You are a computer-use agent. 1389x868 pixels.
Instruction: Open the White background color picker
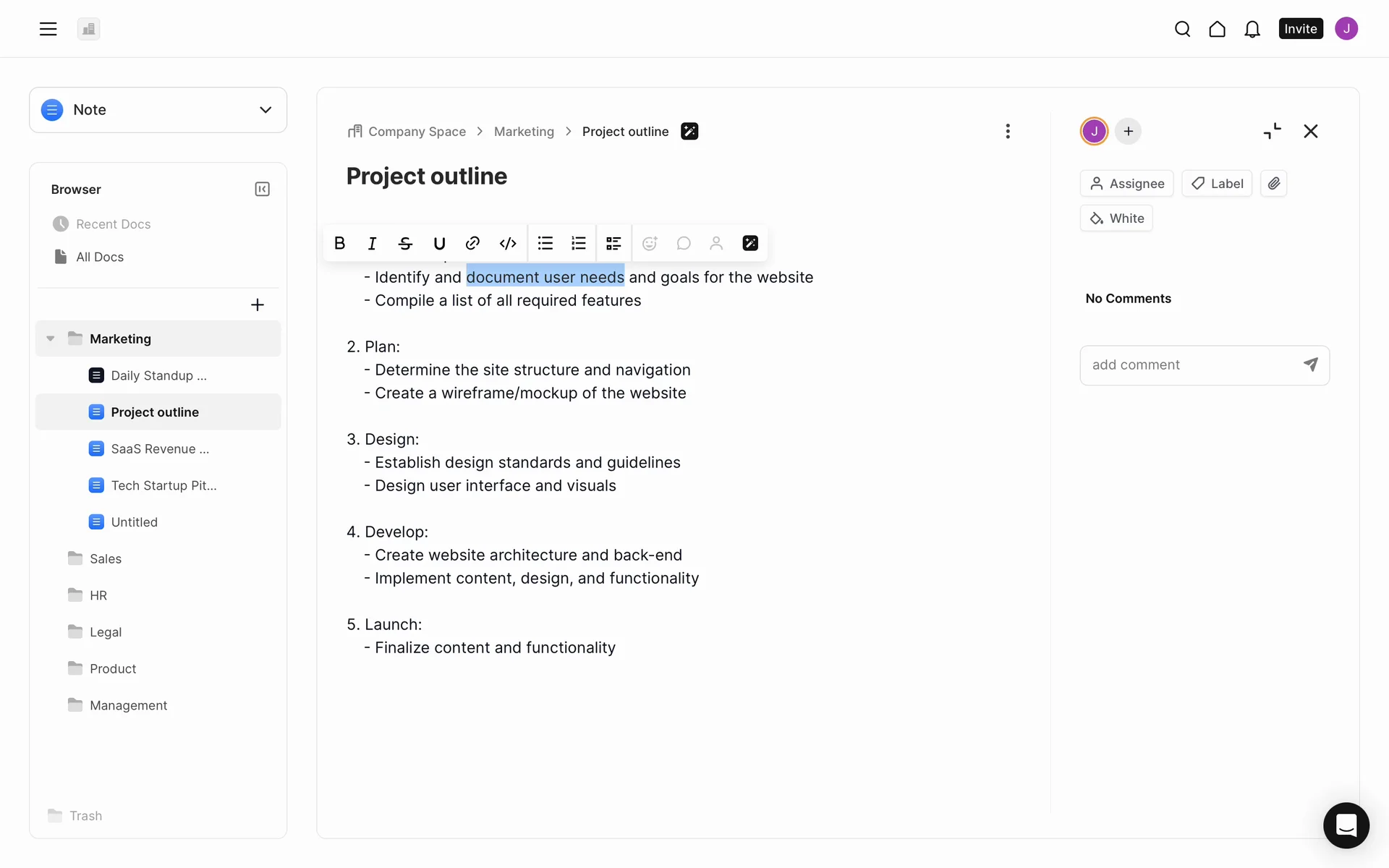pos(1116,218)
